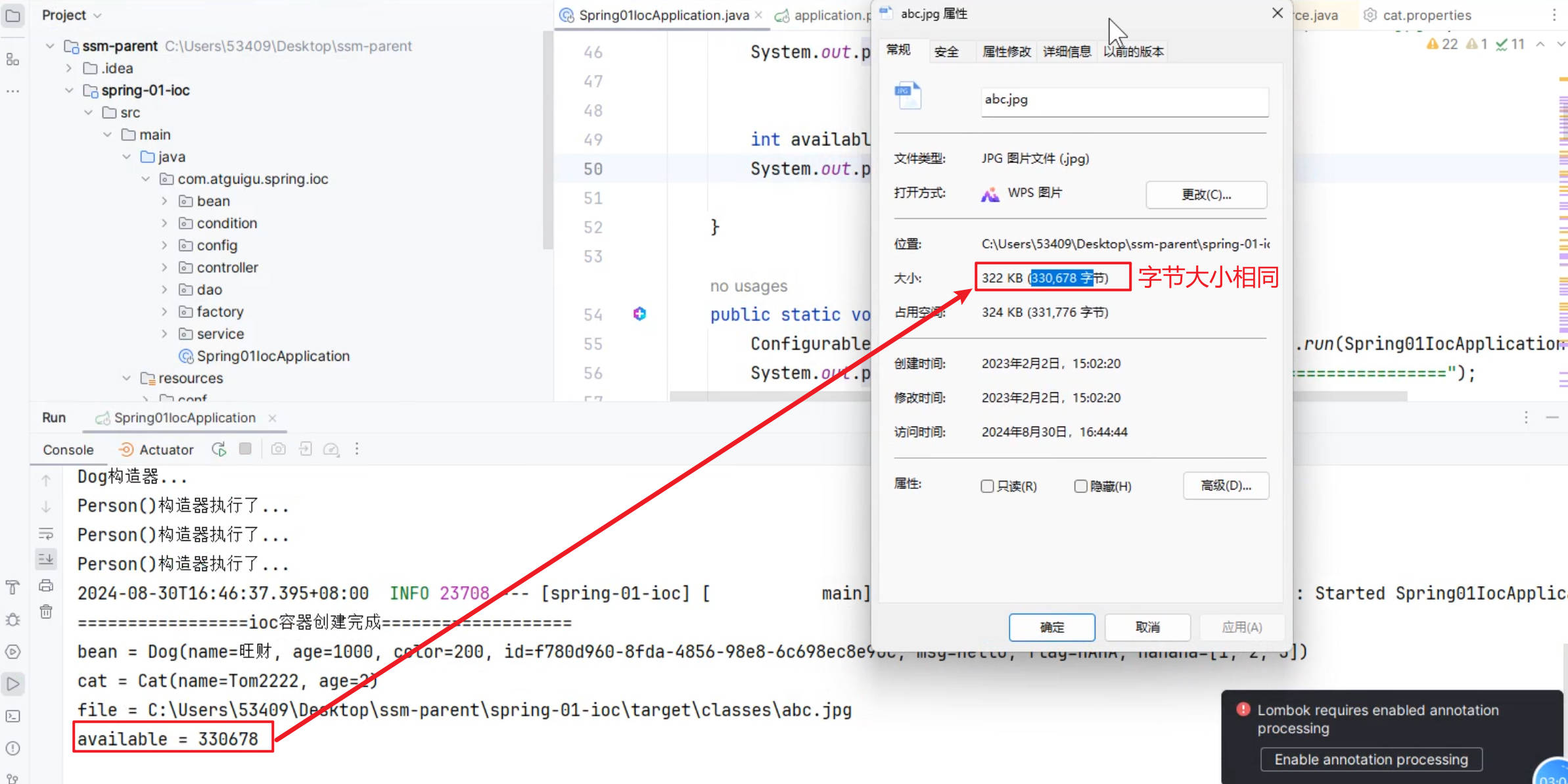Screen dimensions: 1568x784
Task: Toggle the soft-wrap icon in the console gutter
Action: (46, 534)
